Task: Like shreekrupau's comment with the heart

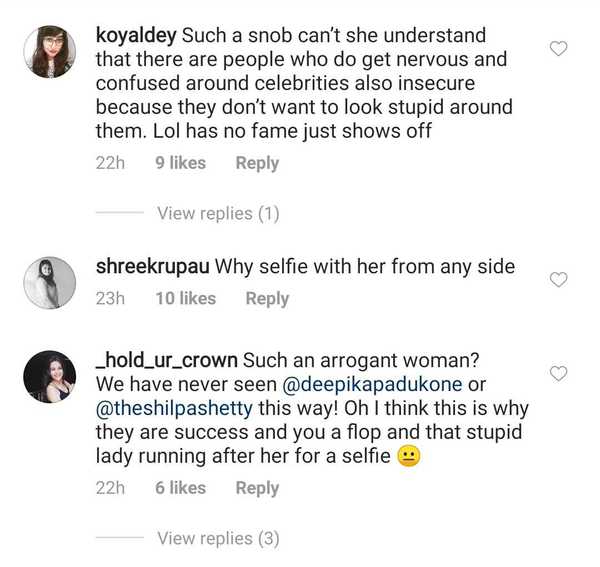Action: [560, 279]
